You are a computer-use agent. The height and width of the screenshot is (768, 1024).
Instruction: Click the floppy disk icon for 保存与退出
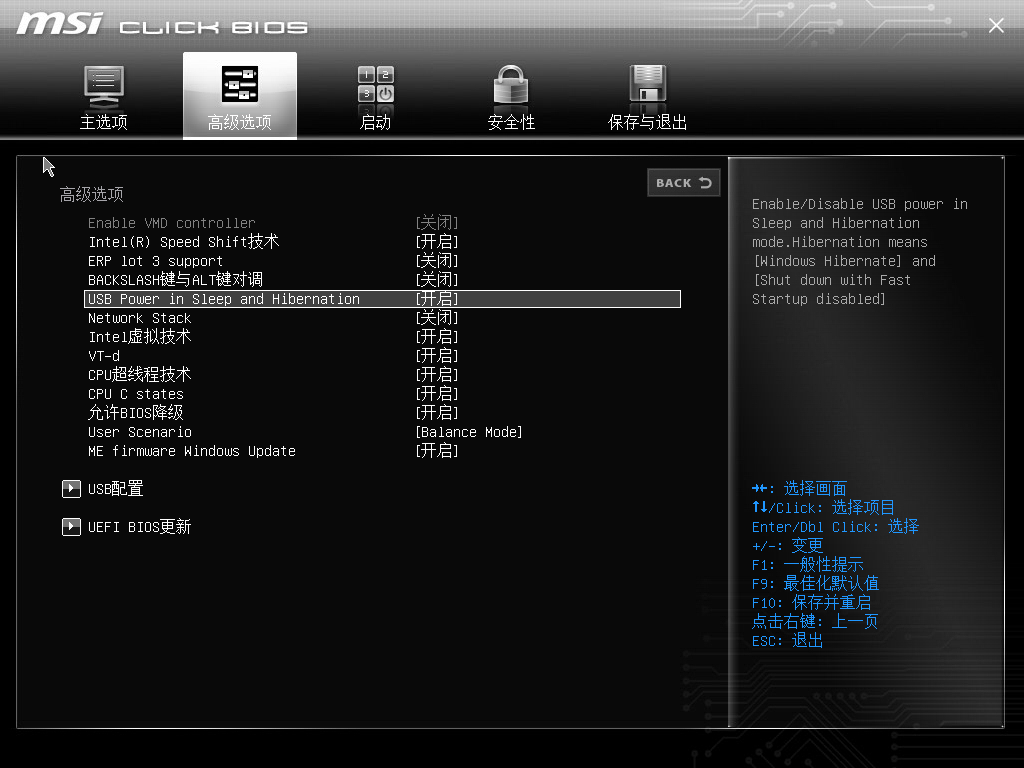pyautogui.click(x=648, y=85)
